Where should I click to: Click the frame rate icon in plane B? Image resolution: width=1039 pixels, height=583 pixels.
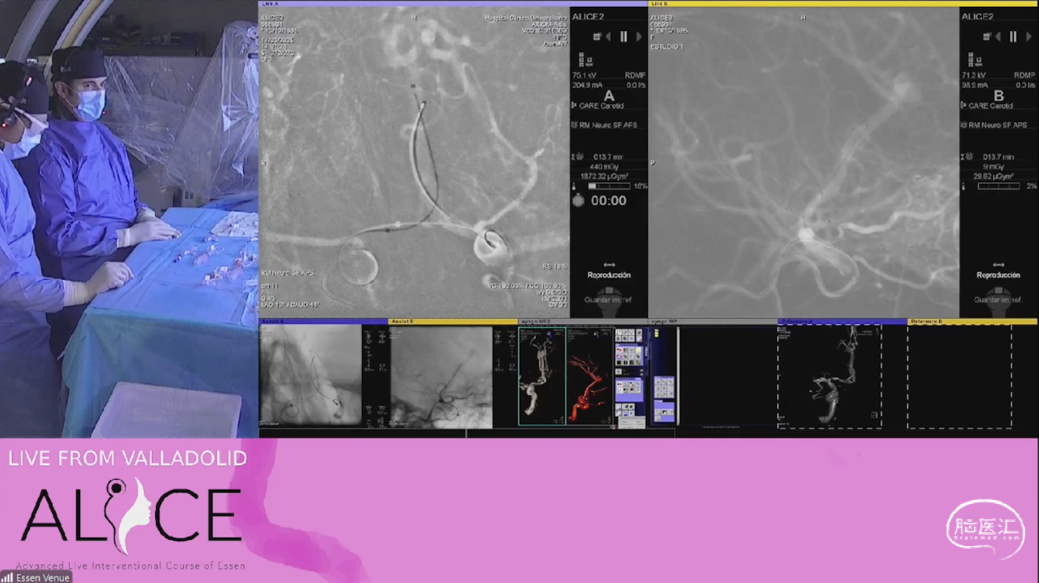point(974,60)
